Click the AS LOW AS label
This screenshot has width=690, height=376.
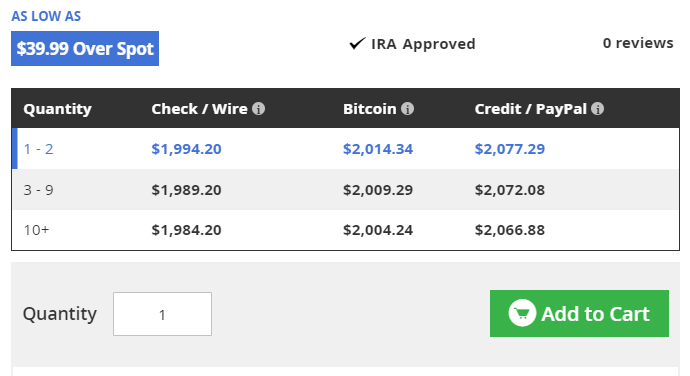[x=46, y=16]
